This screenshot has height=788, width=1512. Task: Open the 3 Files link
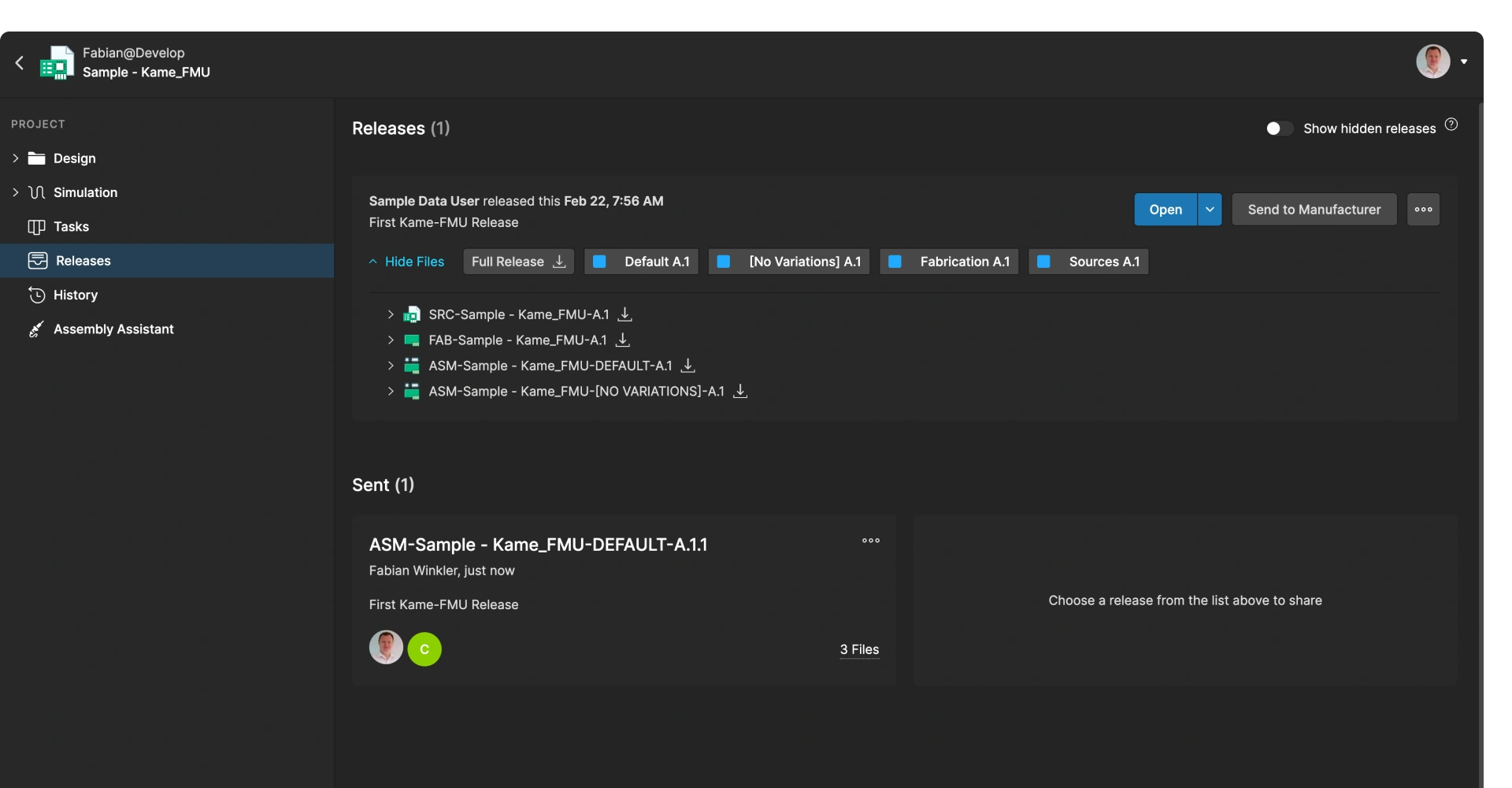click(x=859, y=649)
